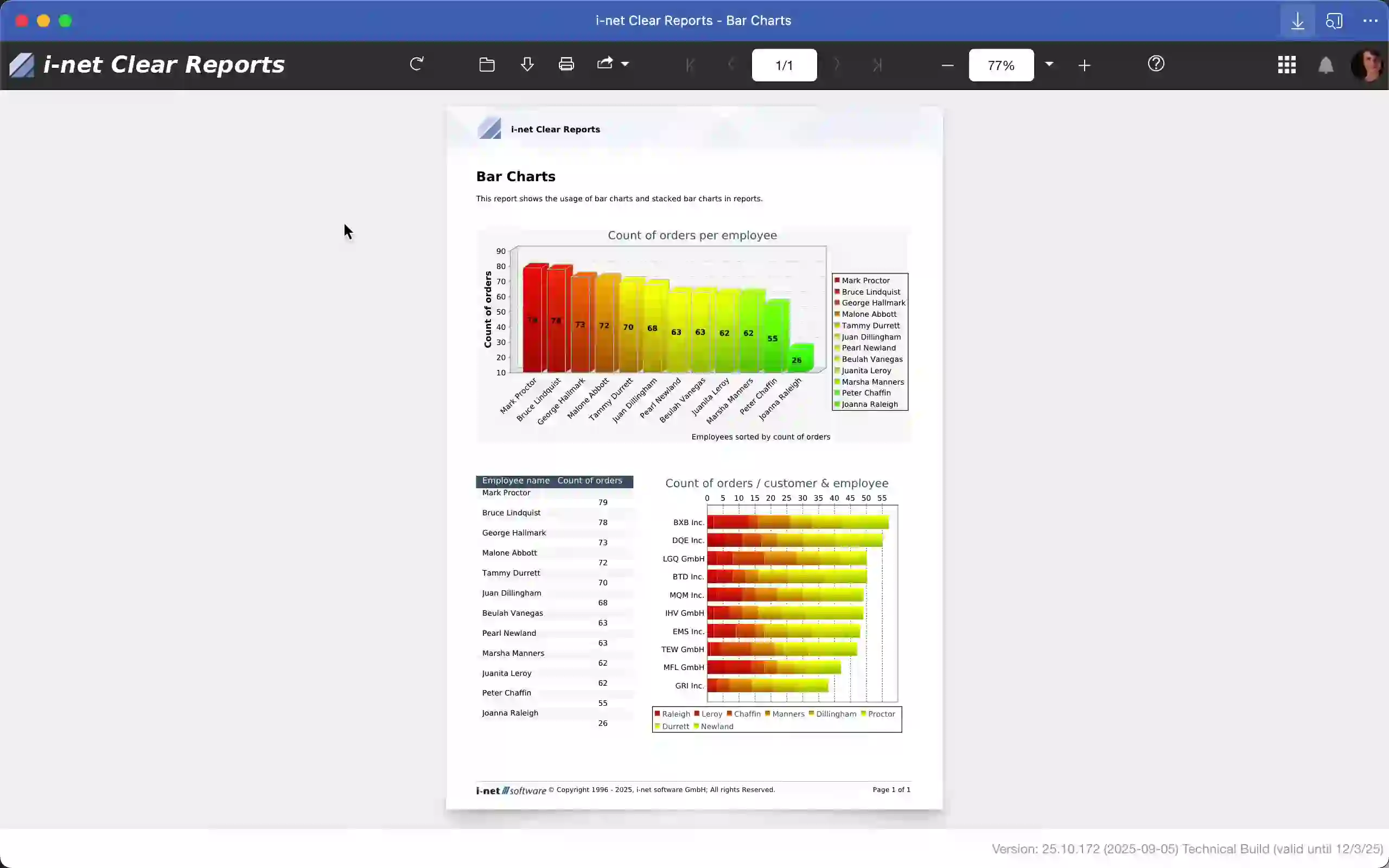This screenshot has height=868, width=1389.
Task: Click the download arrow toolbar icon
Action: click(x=527, y=65)
